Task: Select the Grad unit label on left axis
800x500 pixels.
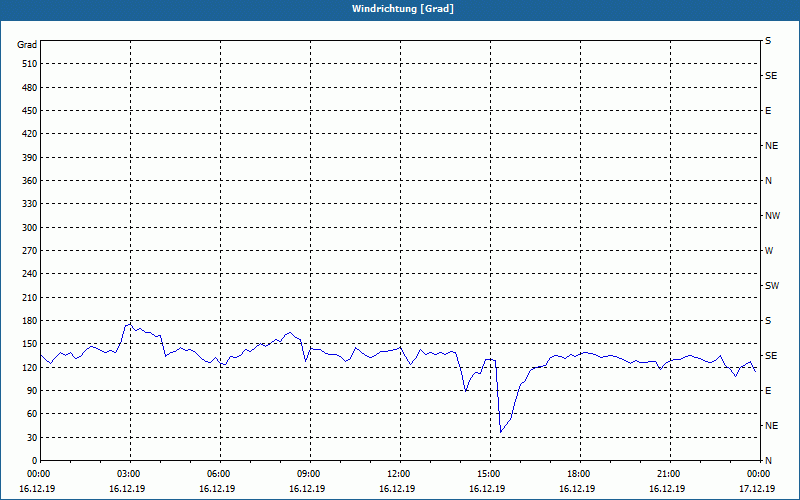Action: pos(27,45)
